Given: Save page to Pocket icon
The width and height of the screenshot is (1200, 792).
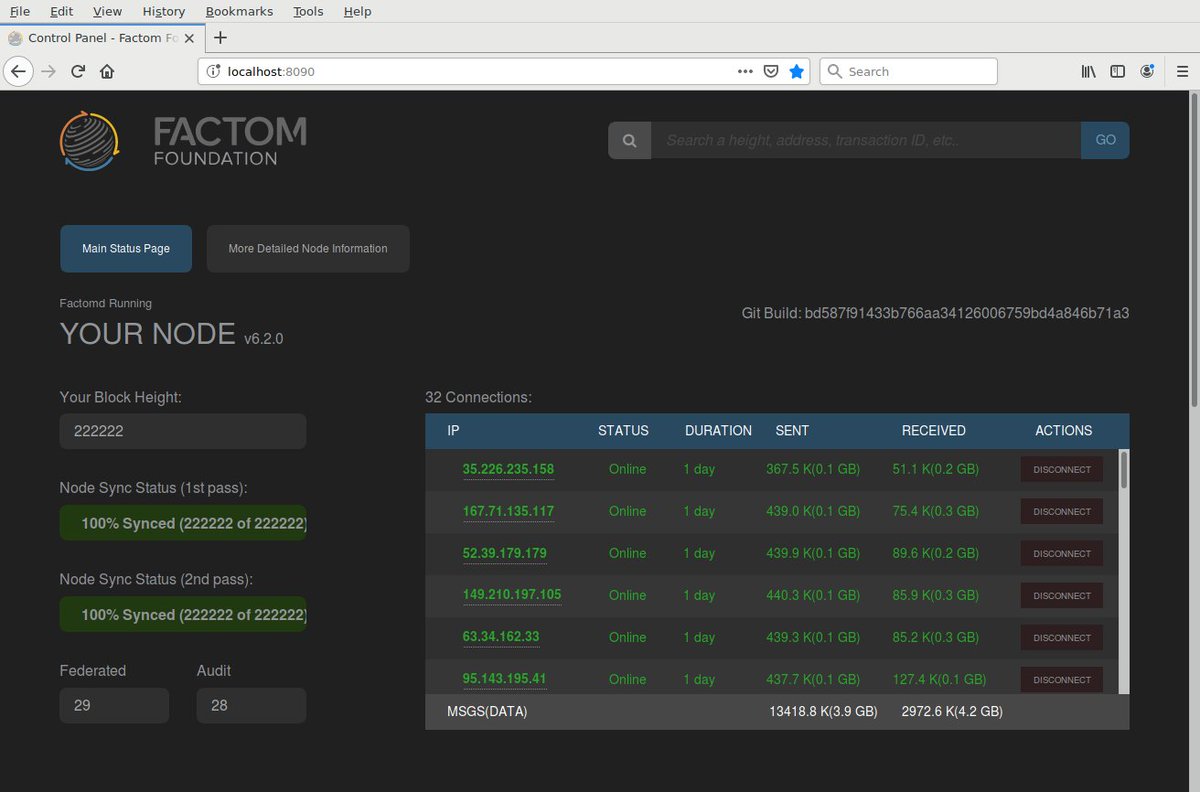Looking at the screenshot, I should pyautogui.click(x=771, y=71).
